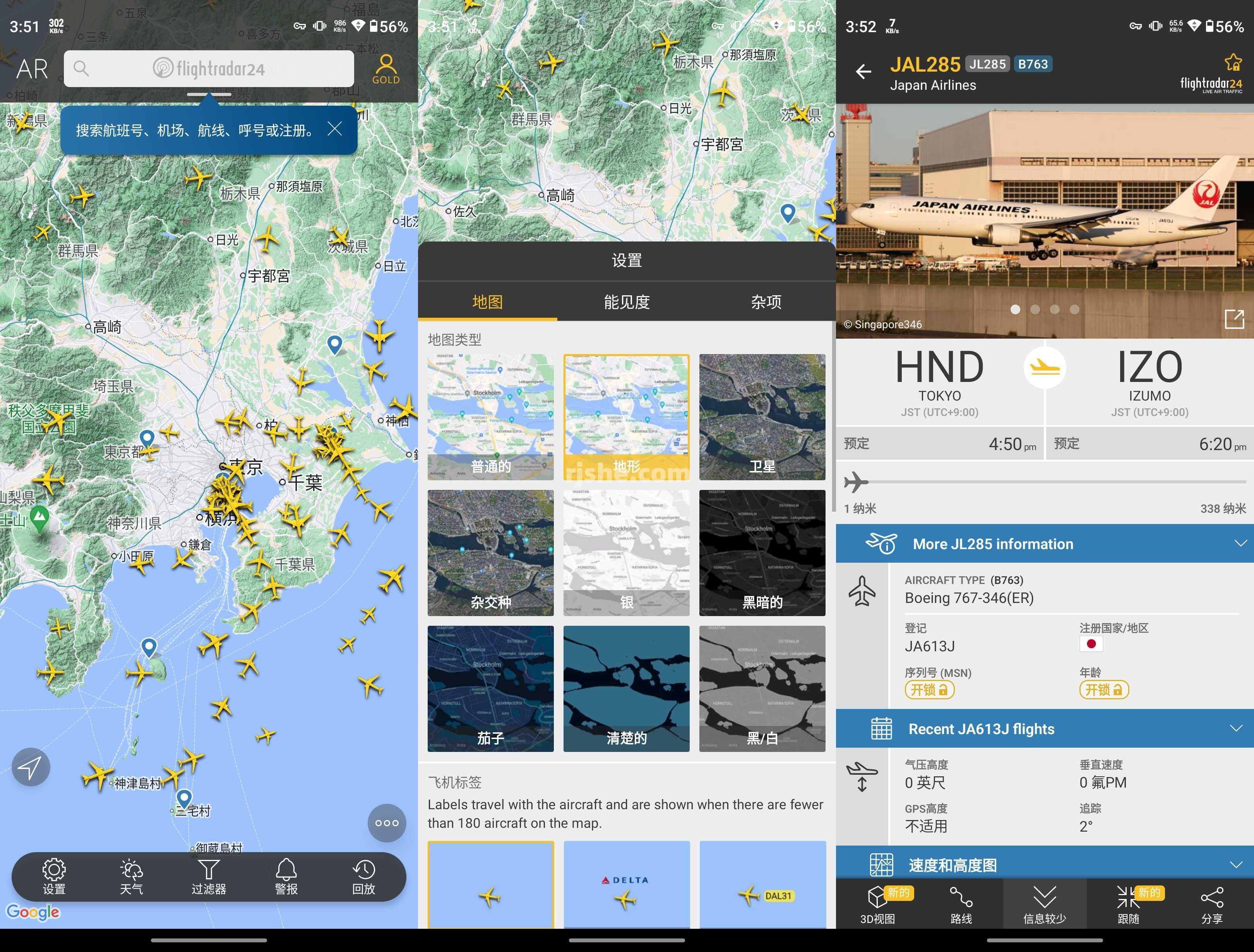Unlock the 序列号 (MSN) field
The width and height of the screenshot is (1254, 952).
(x=929, y=690)
